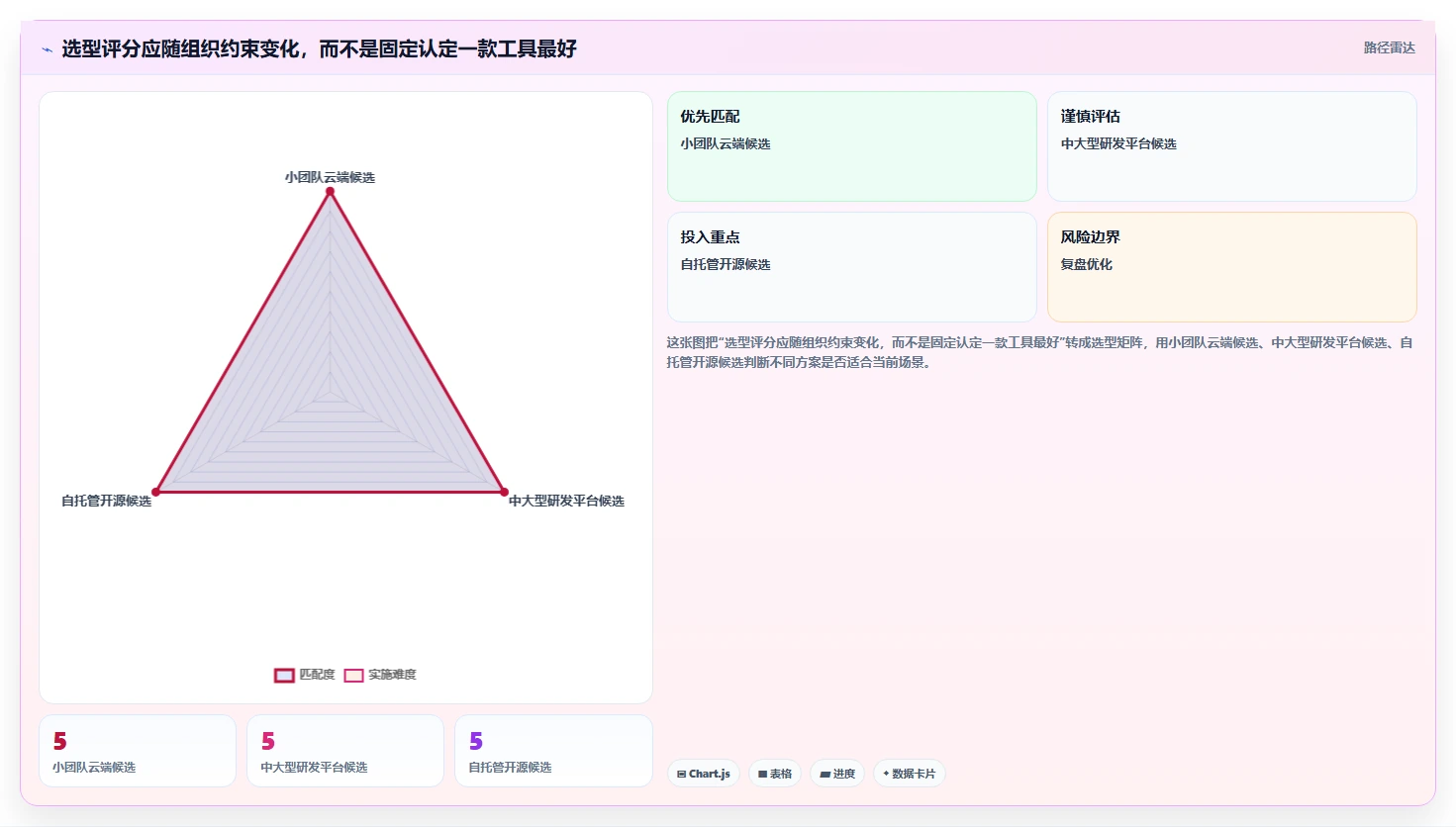Open the 数据卡片 chip
The width and height of the screenshot is (1456, 827).
coord(910,774)
